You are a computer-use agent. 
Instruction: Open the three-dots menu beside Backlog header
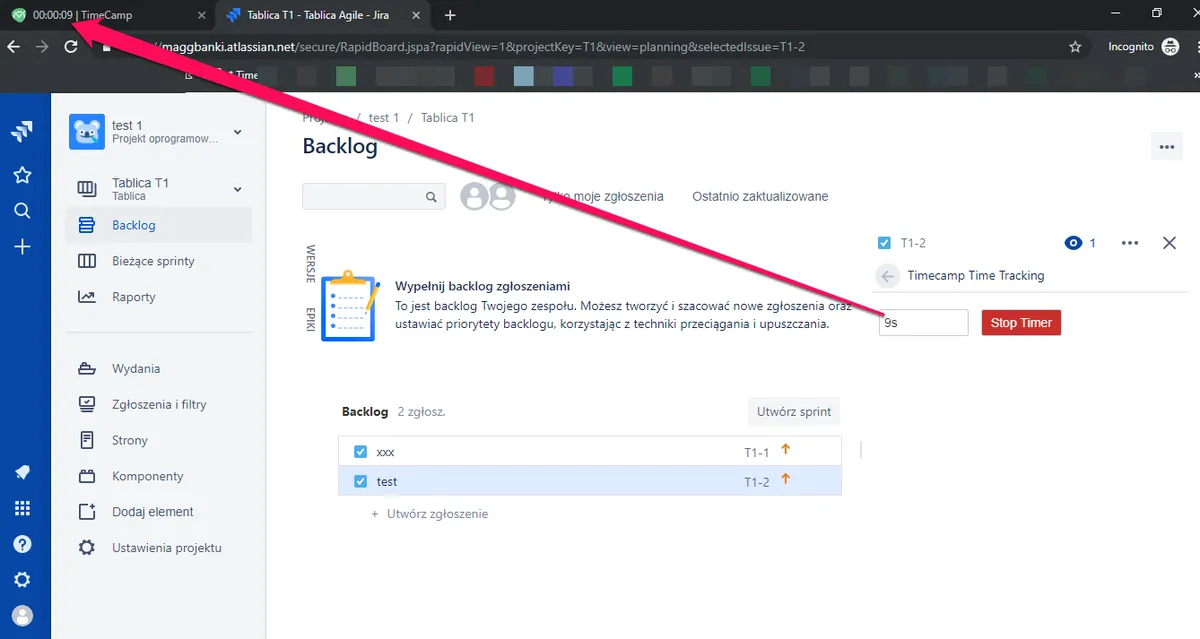click(1166, 146)
